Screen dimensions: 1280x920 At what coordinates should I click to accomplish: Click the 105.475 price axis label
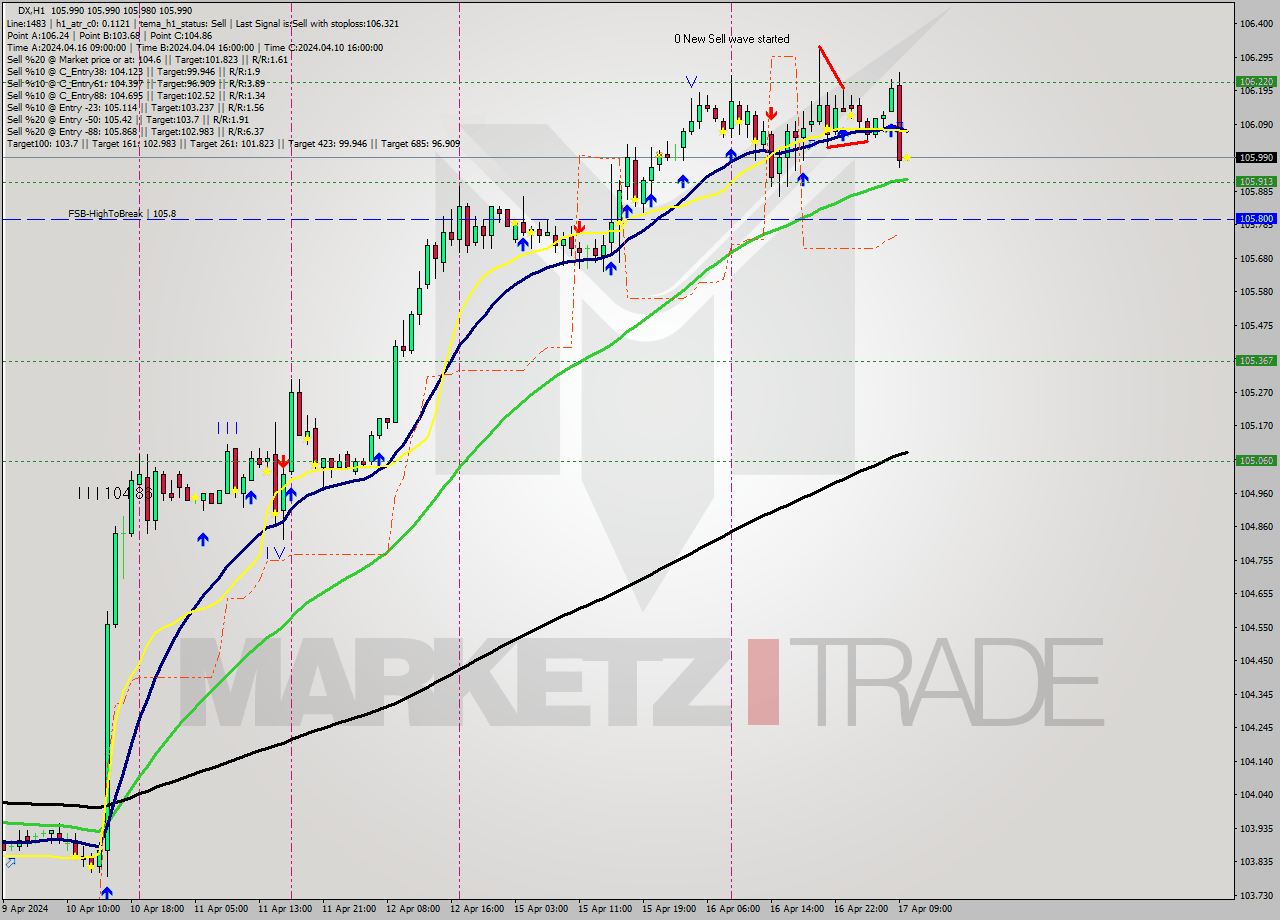pos(1256,325)
